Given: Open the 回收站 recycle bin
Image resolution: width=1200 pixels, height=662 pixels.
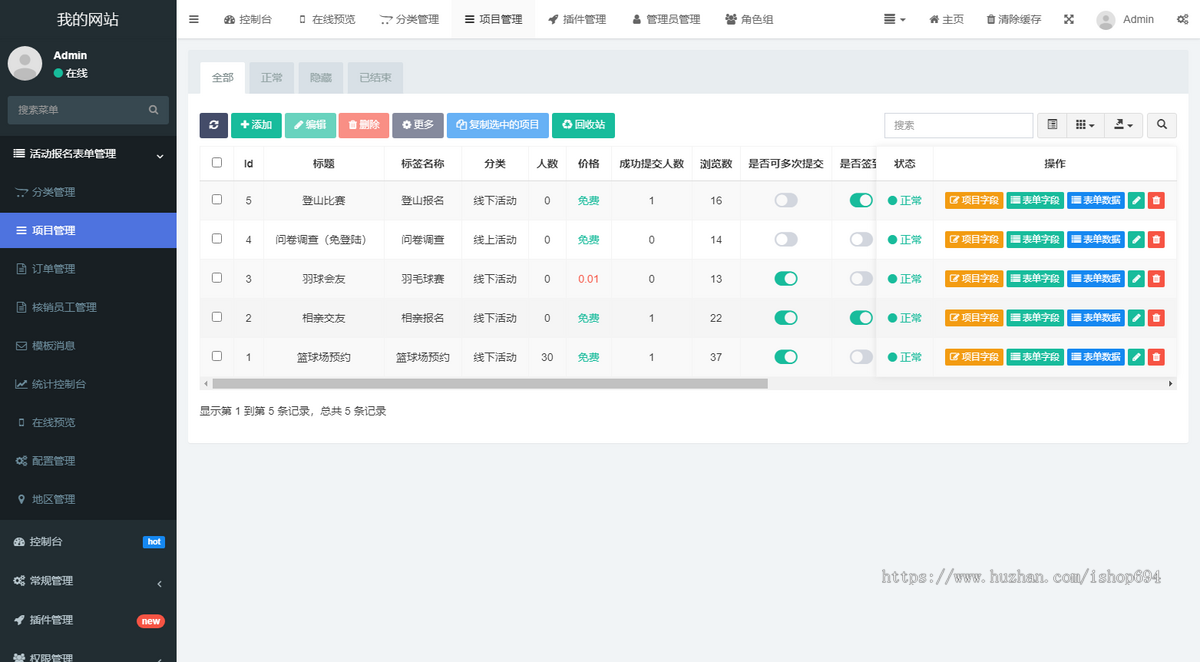Looking at the screenshot, I should [x=583, y=125].
